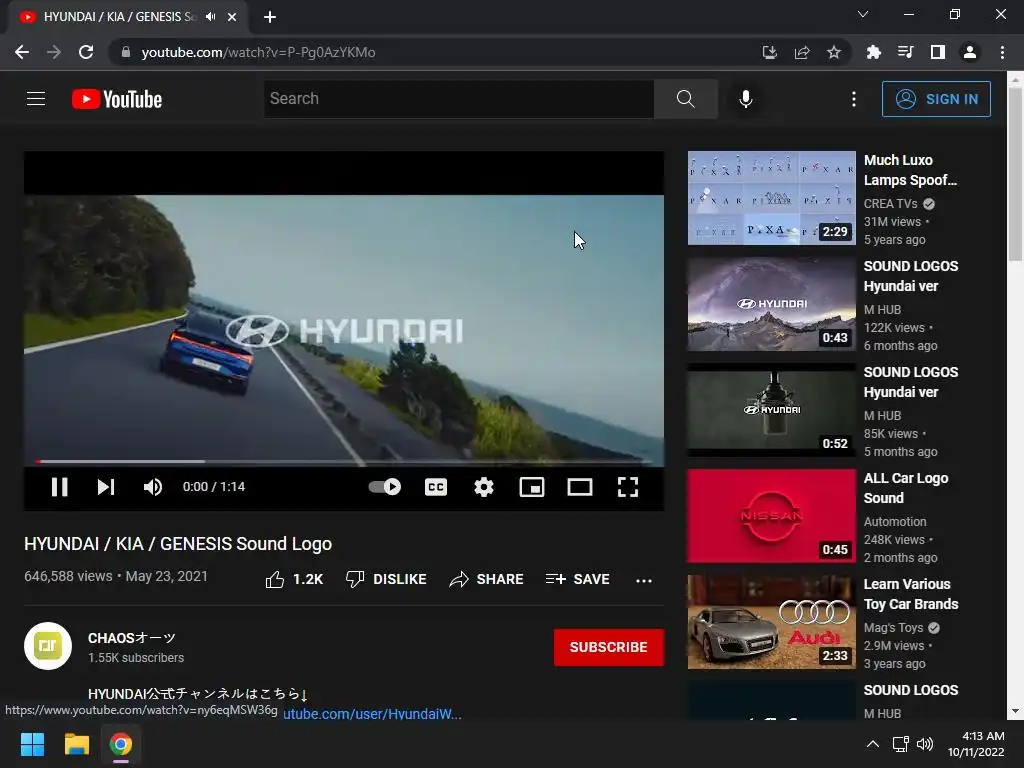
Task: Click the red SUBSCRIBE button
Action: 609,647
